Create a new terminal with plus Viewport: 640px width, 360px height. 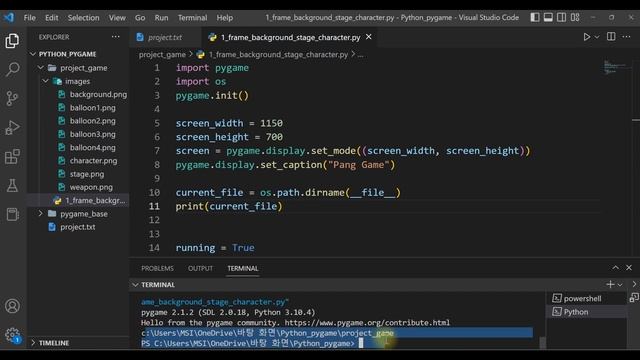610,284
